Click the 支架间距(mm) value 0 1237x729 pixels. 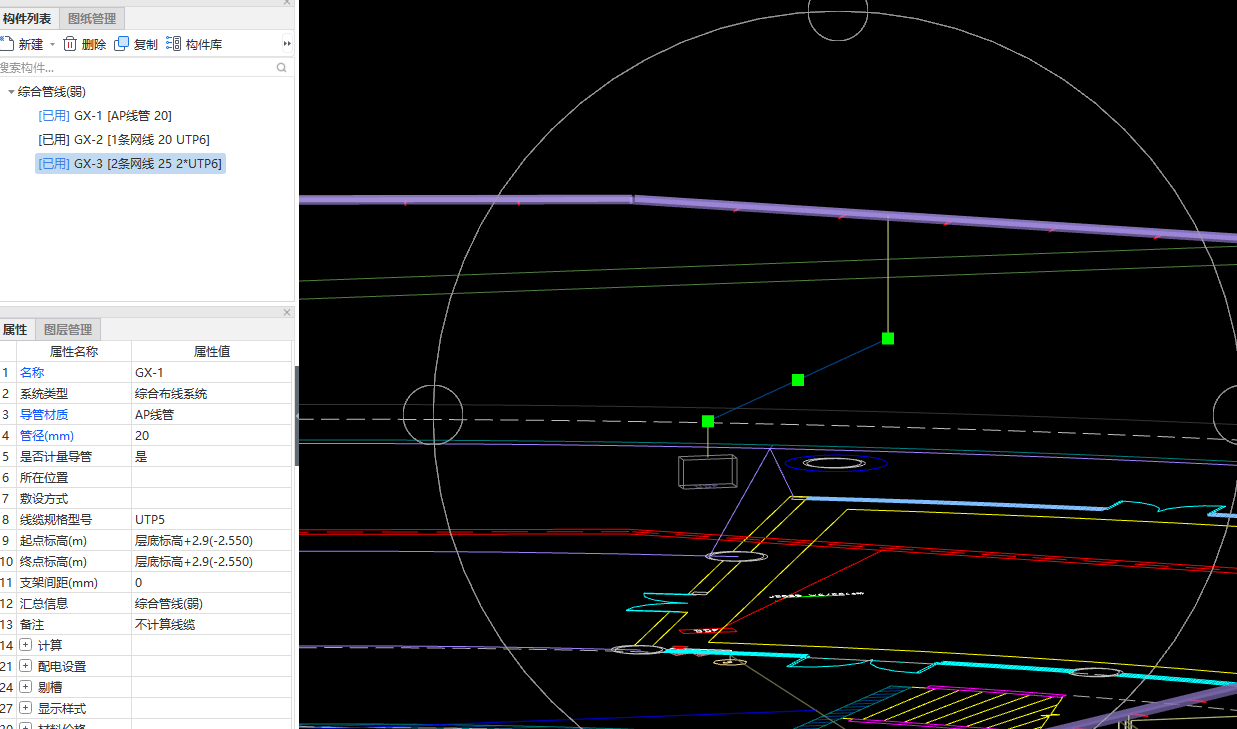tap(211, 583)
